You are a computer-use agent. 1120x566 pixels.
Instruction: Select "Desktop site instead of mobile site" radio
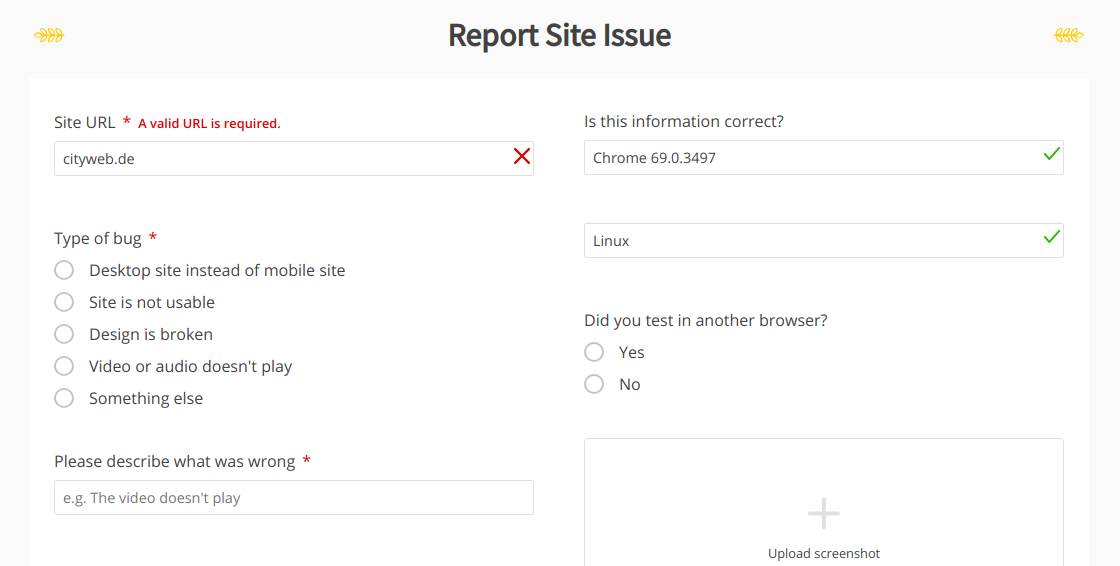pyautogui.click(x=64, y=270)
